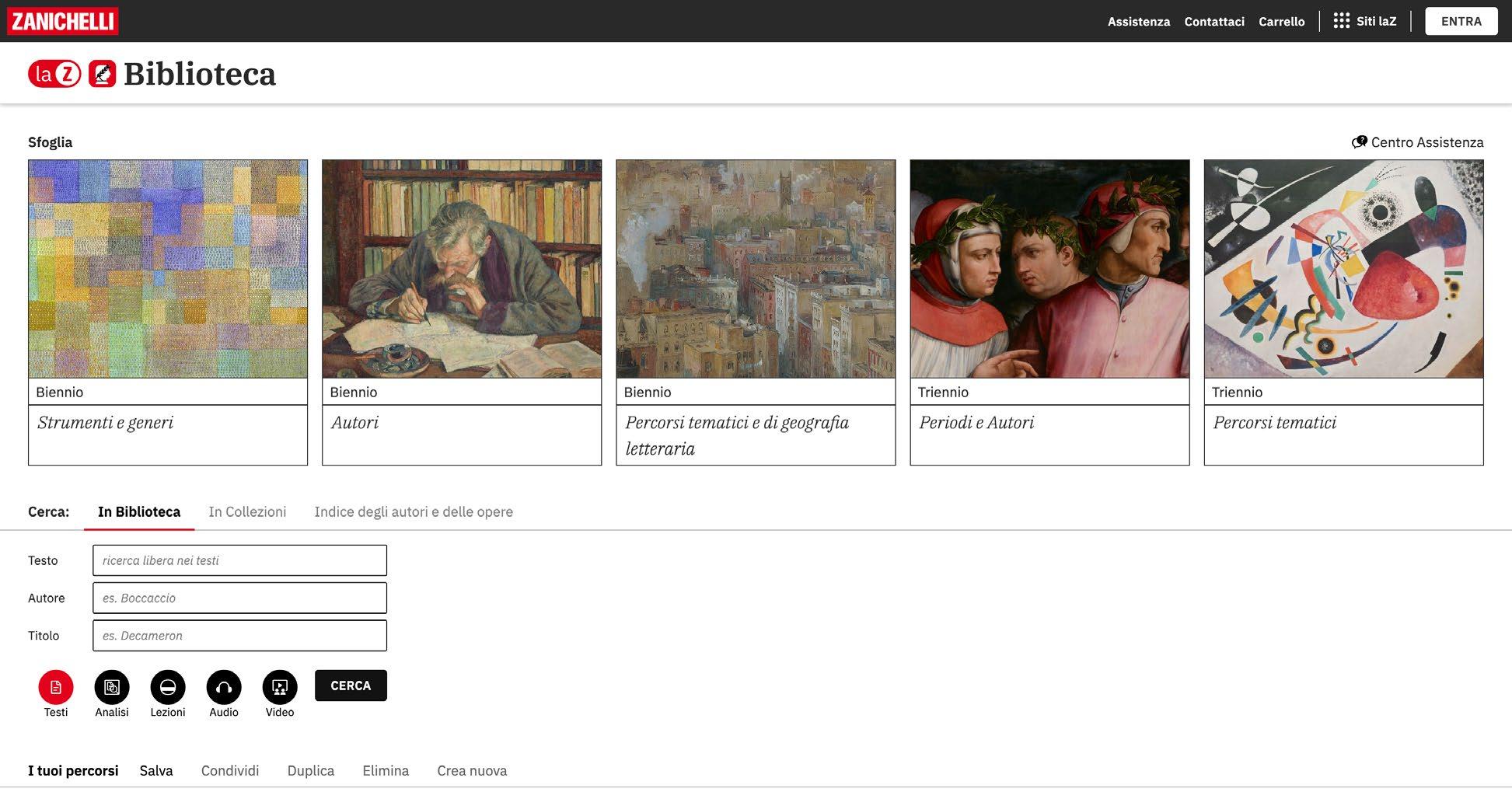
Task: Open the Strumenti e generi painting thumbnail
Action: click(168, 269)
